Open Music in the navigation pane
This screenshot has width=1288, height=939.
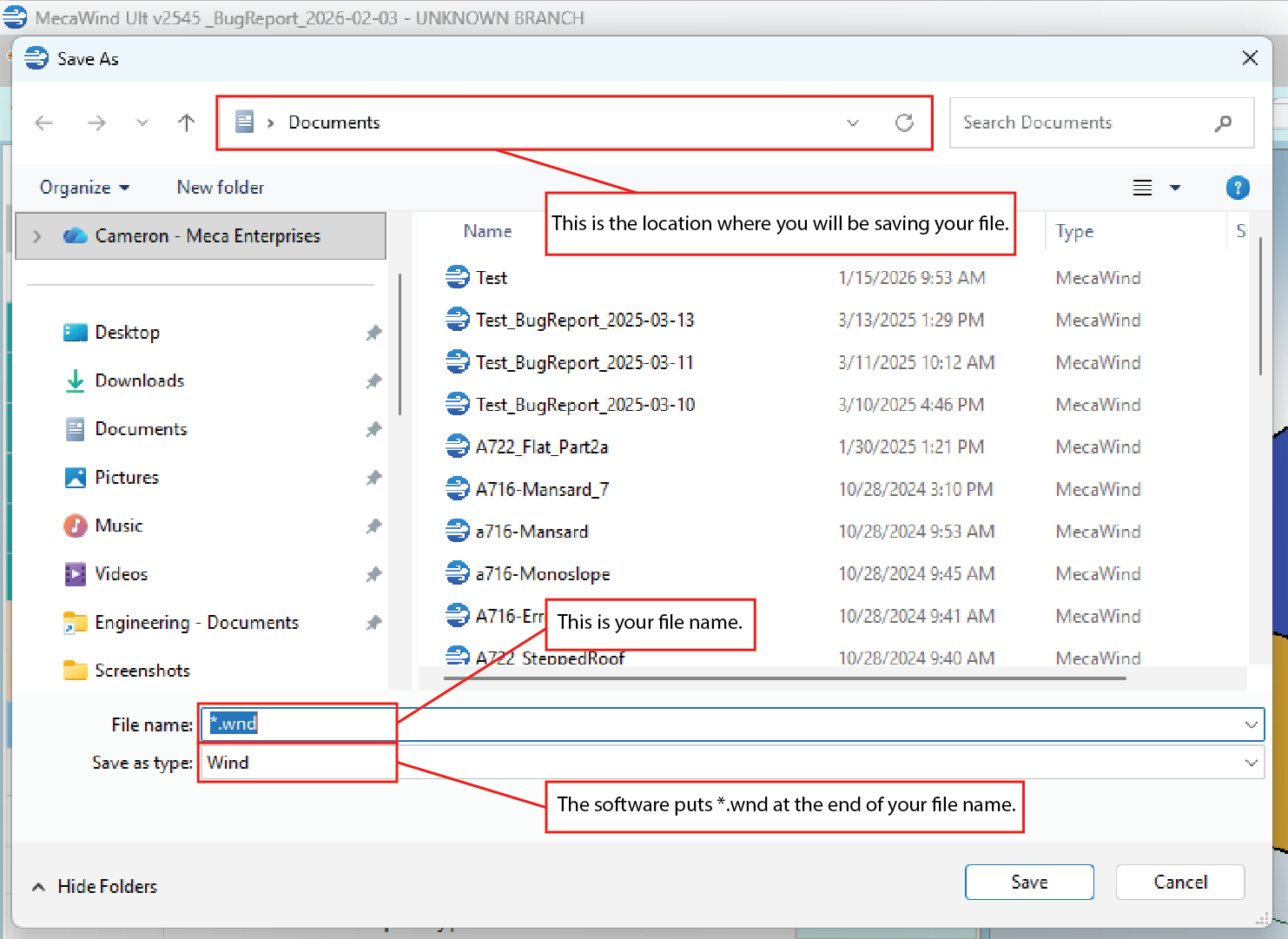(x=118, y=526)
